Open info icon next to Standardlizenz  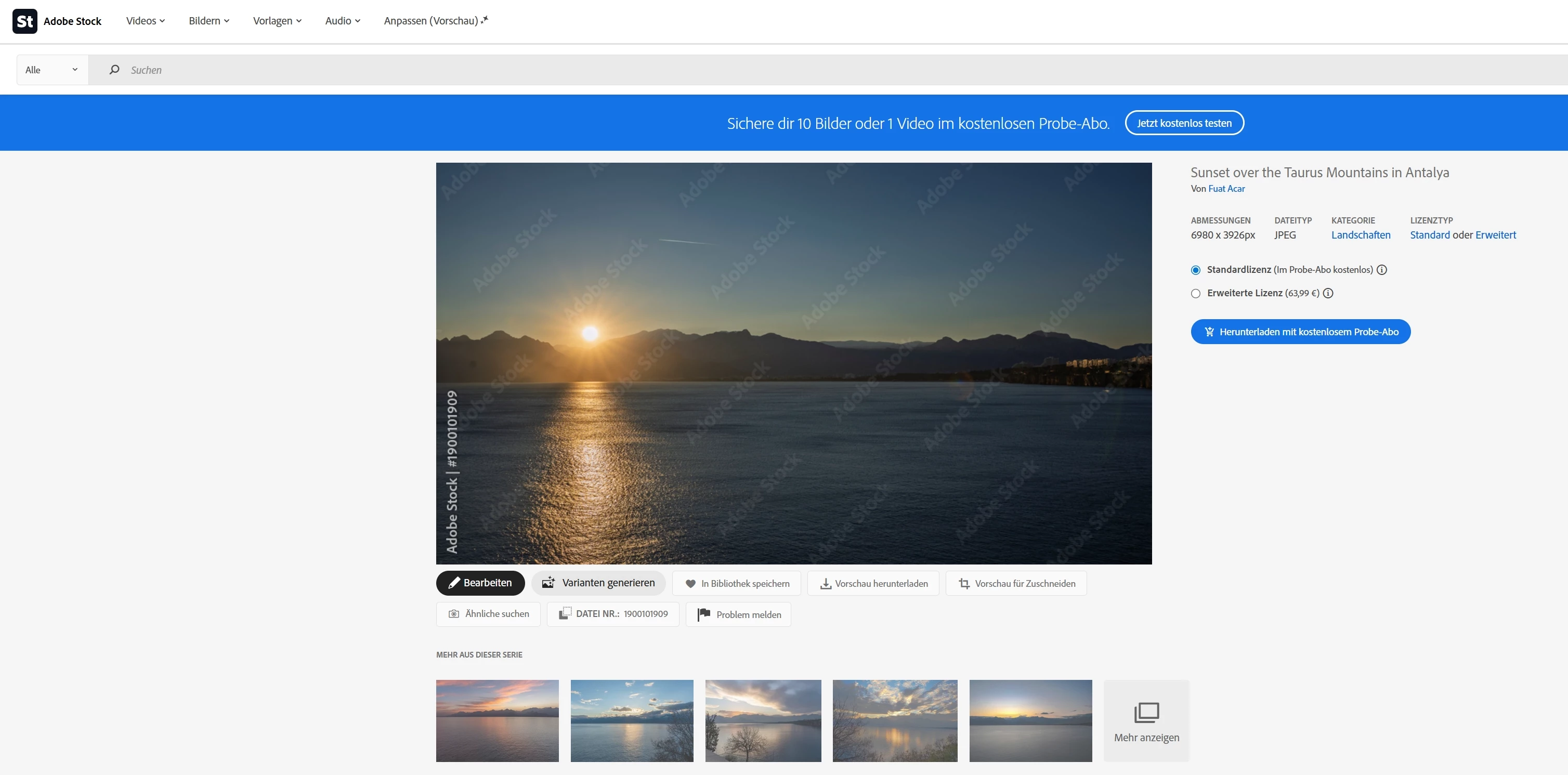pos(1382,270)
